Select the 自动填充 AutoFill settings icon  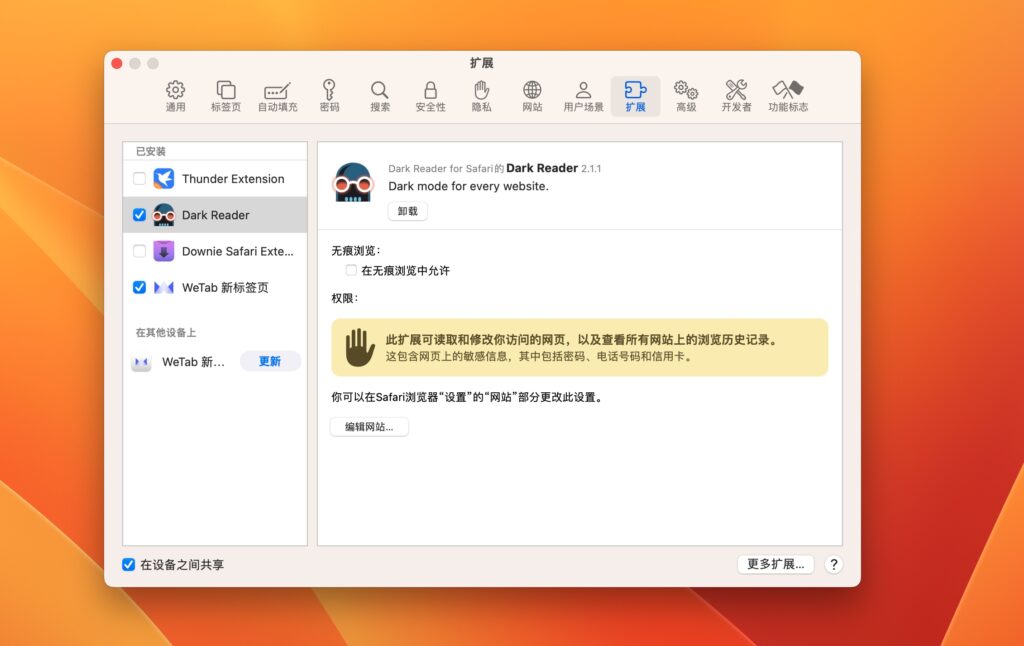coord(276,95)
